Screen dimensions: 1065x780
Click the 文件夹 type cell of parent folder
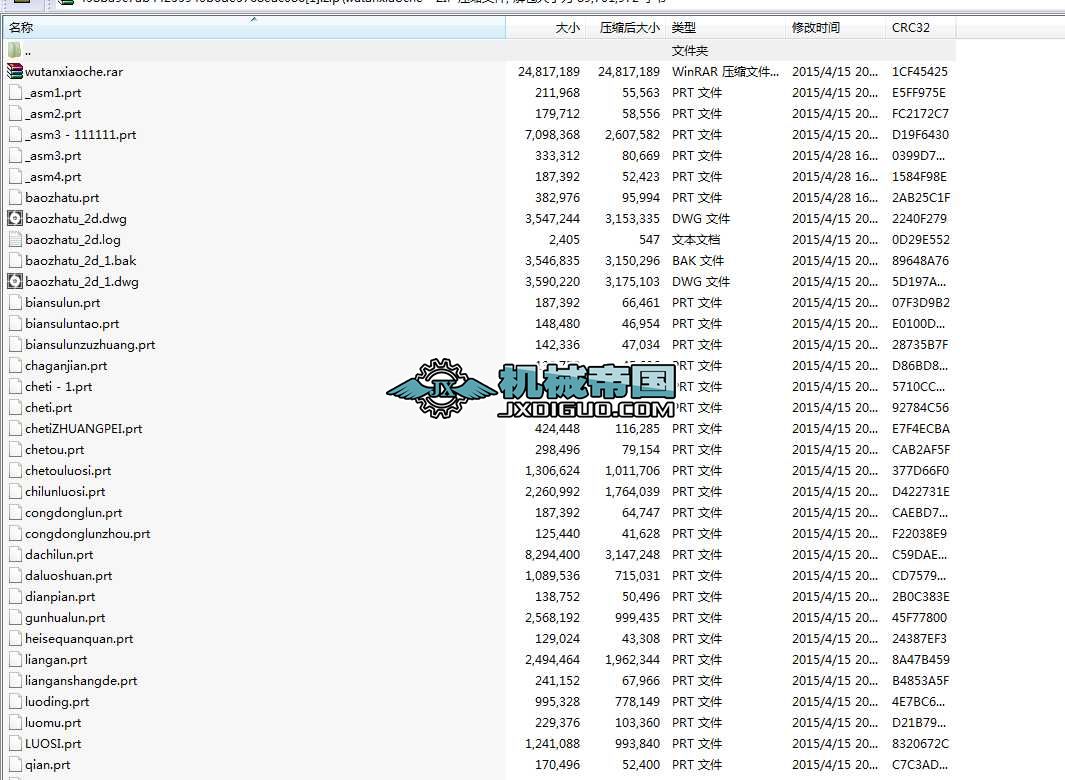coord(689,50)
